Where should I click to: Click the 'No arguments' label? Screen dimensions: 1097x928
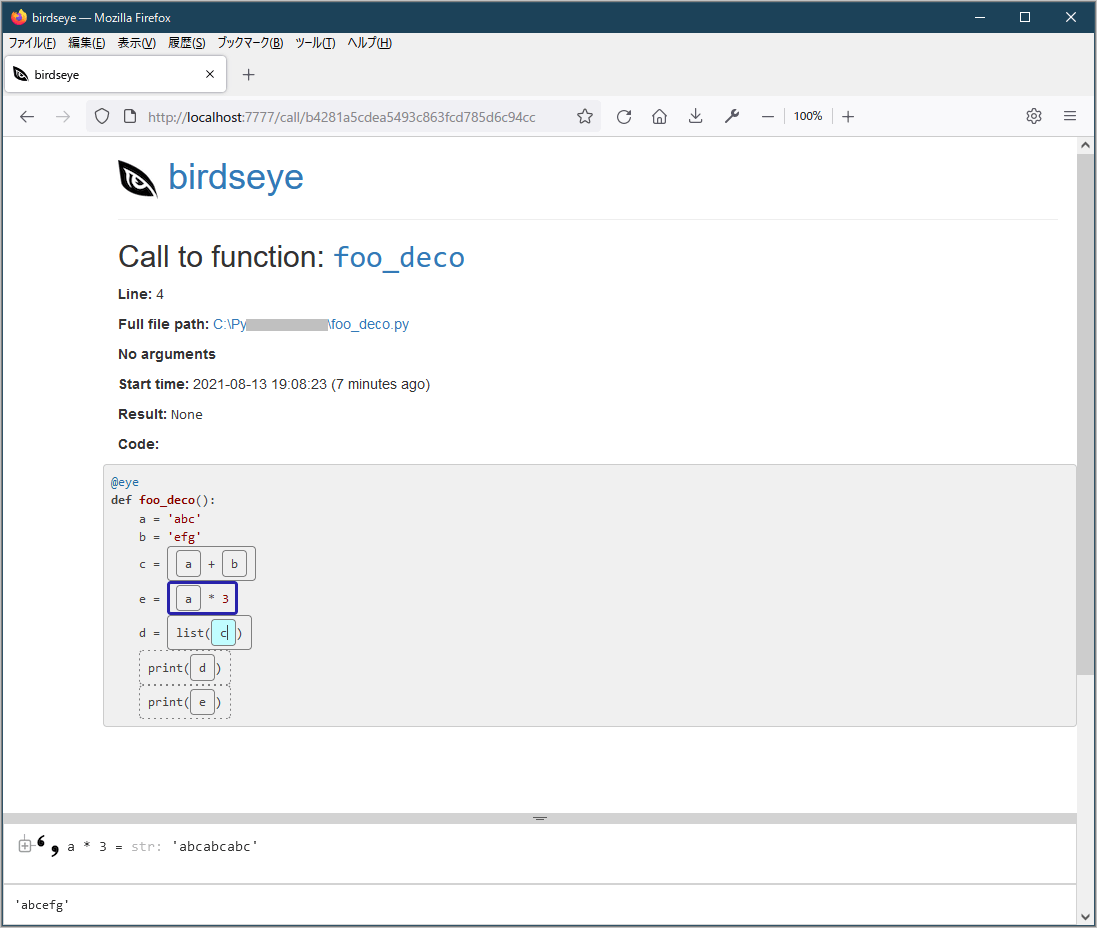(x=167, y=354)
